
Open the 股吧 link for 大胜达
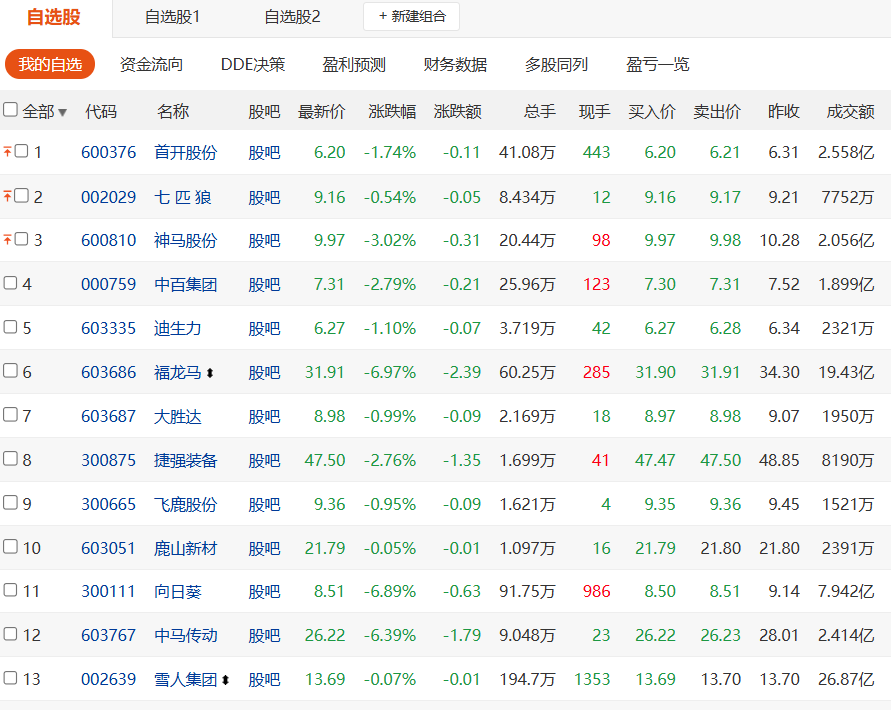tap(264, 417)
